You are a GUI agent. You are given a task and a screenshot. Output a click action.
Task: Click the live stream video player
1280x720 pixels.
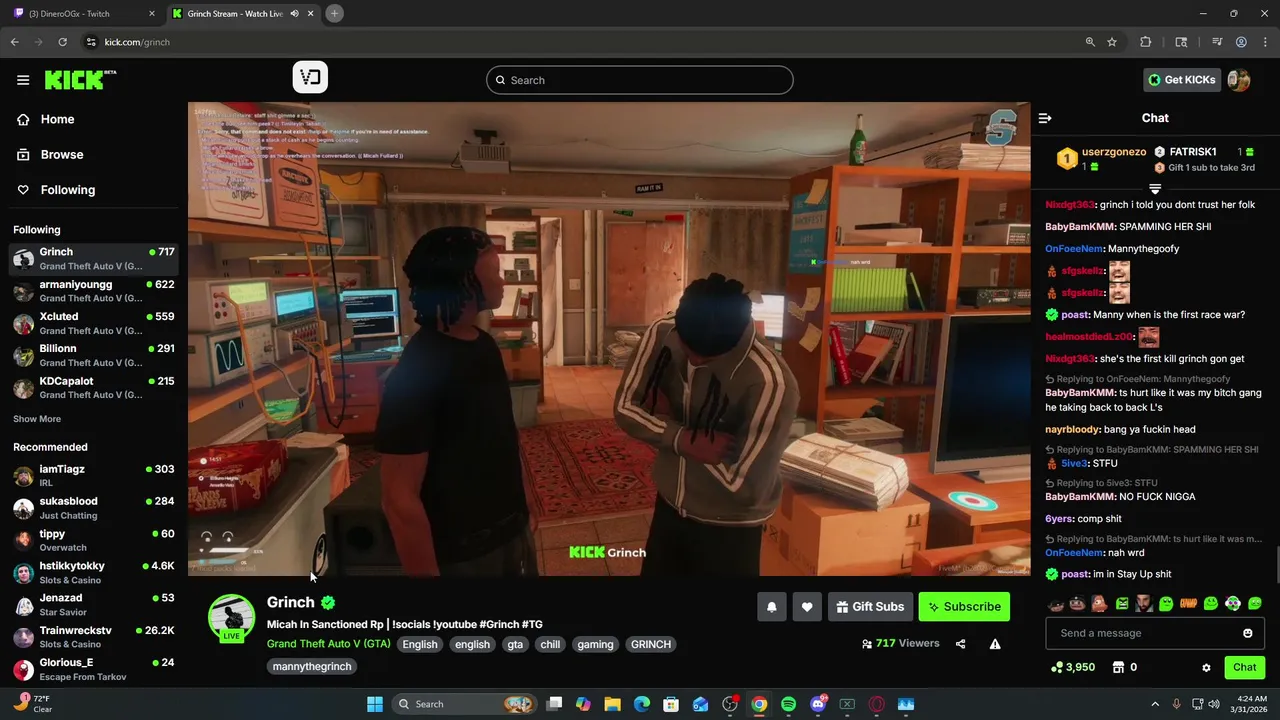coord(609,339)
